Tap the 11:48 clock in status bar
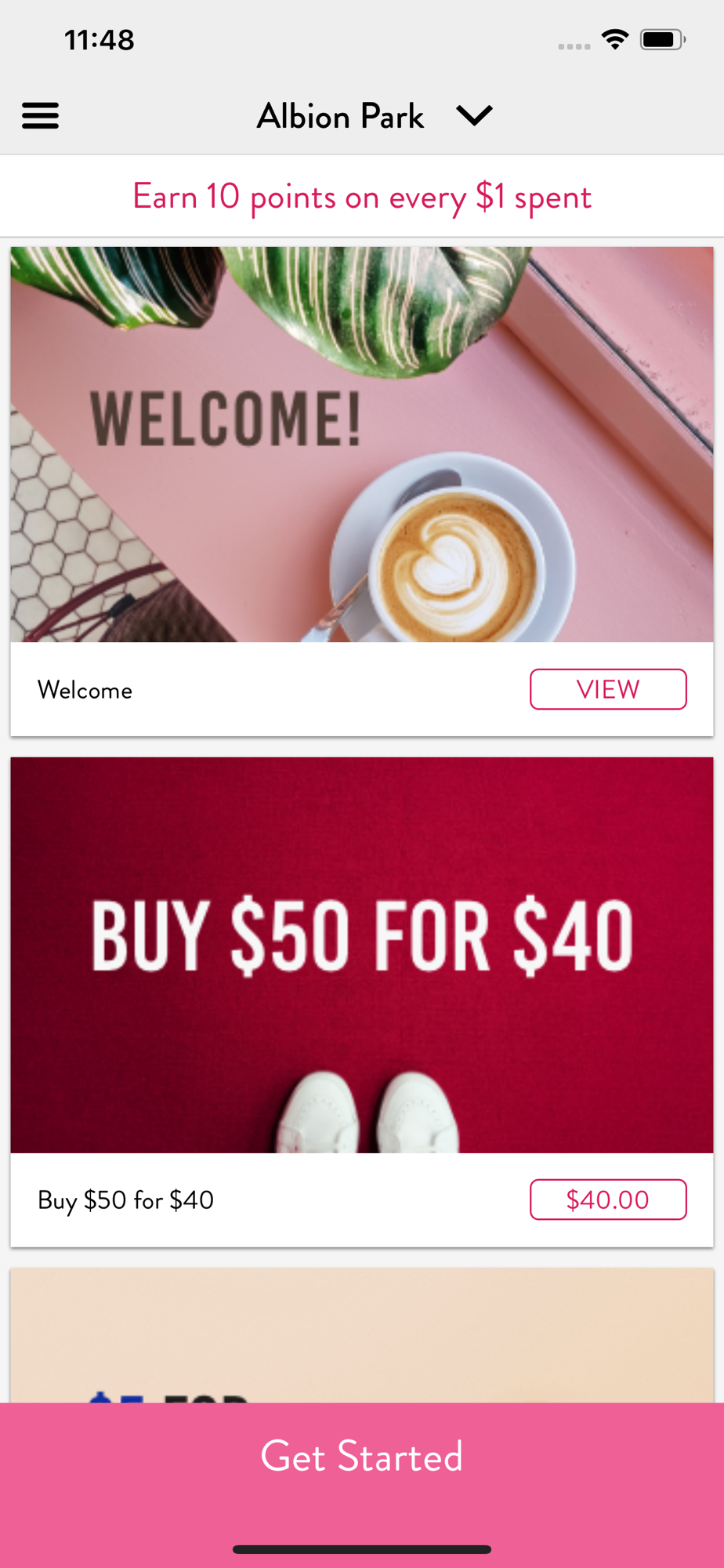The image size is (724, 1568). [x=100, y=40]
